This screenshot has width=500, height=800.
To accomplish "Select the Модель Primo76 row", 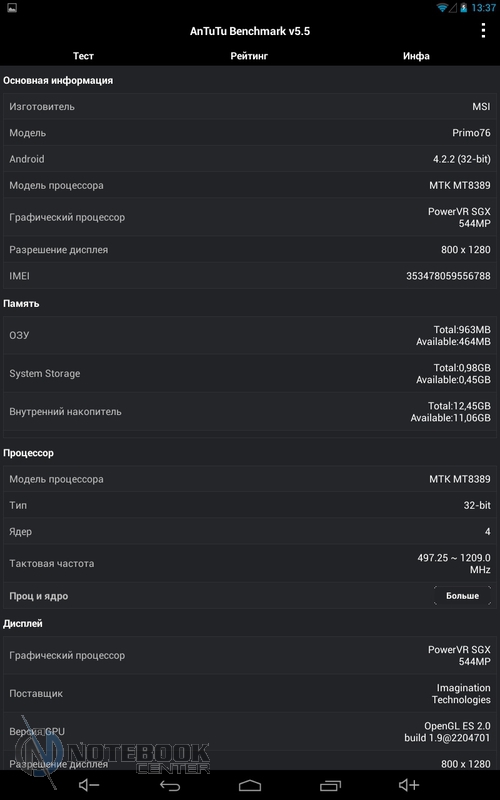I will point(250,133).
